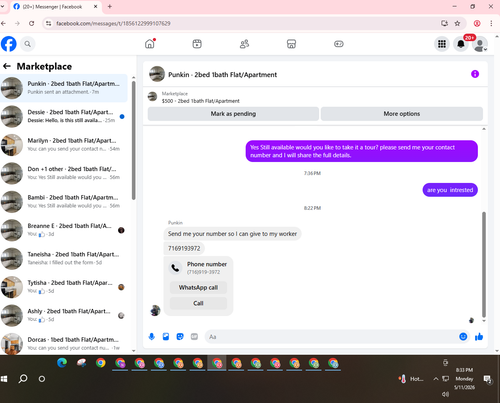Click More options button
This screenshot has height=403, width=500.
click(402, 114)
